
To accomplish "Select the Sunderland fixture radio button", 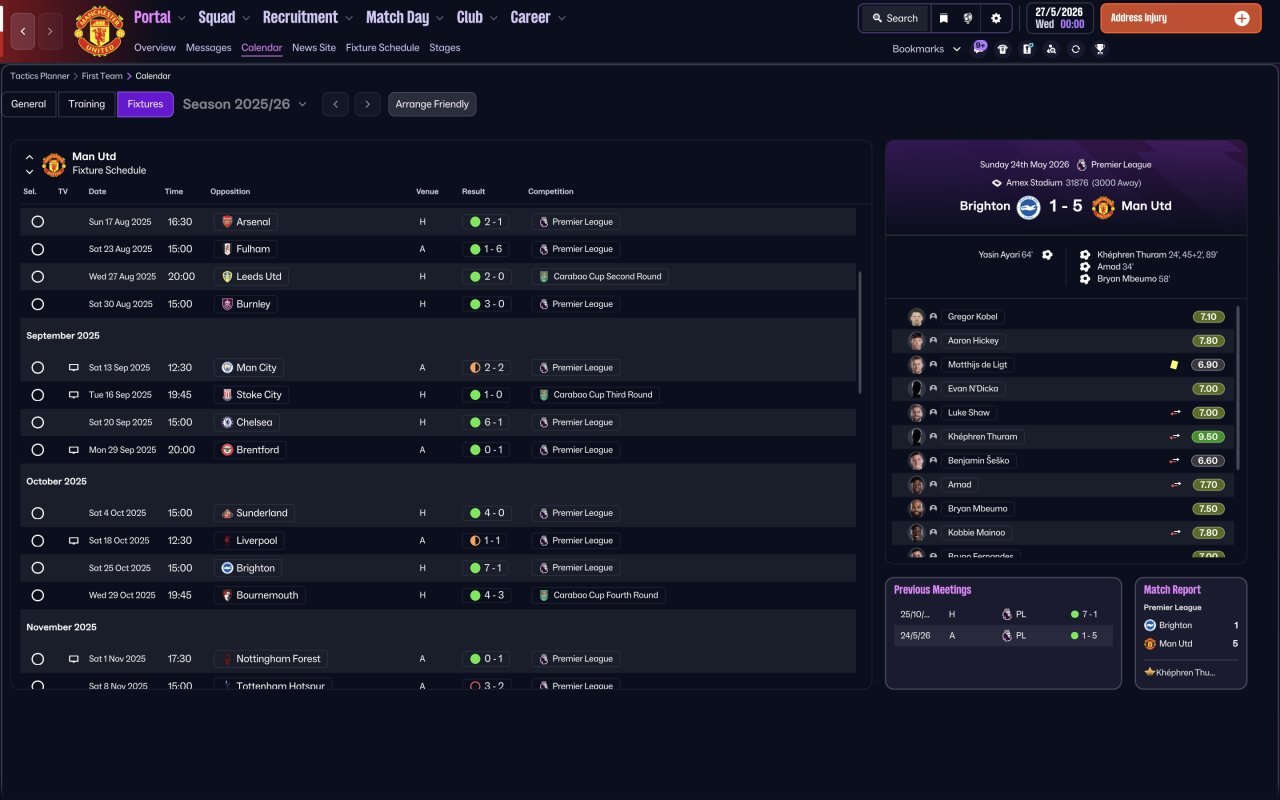I will (x=38, y=513).
